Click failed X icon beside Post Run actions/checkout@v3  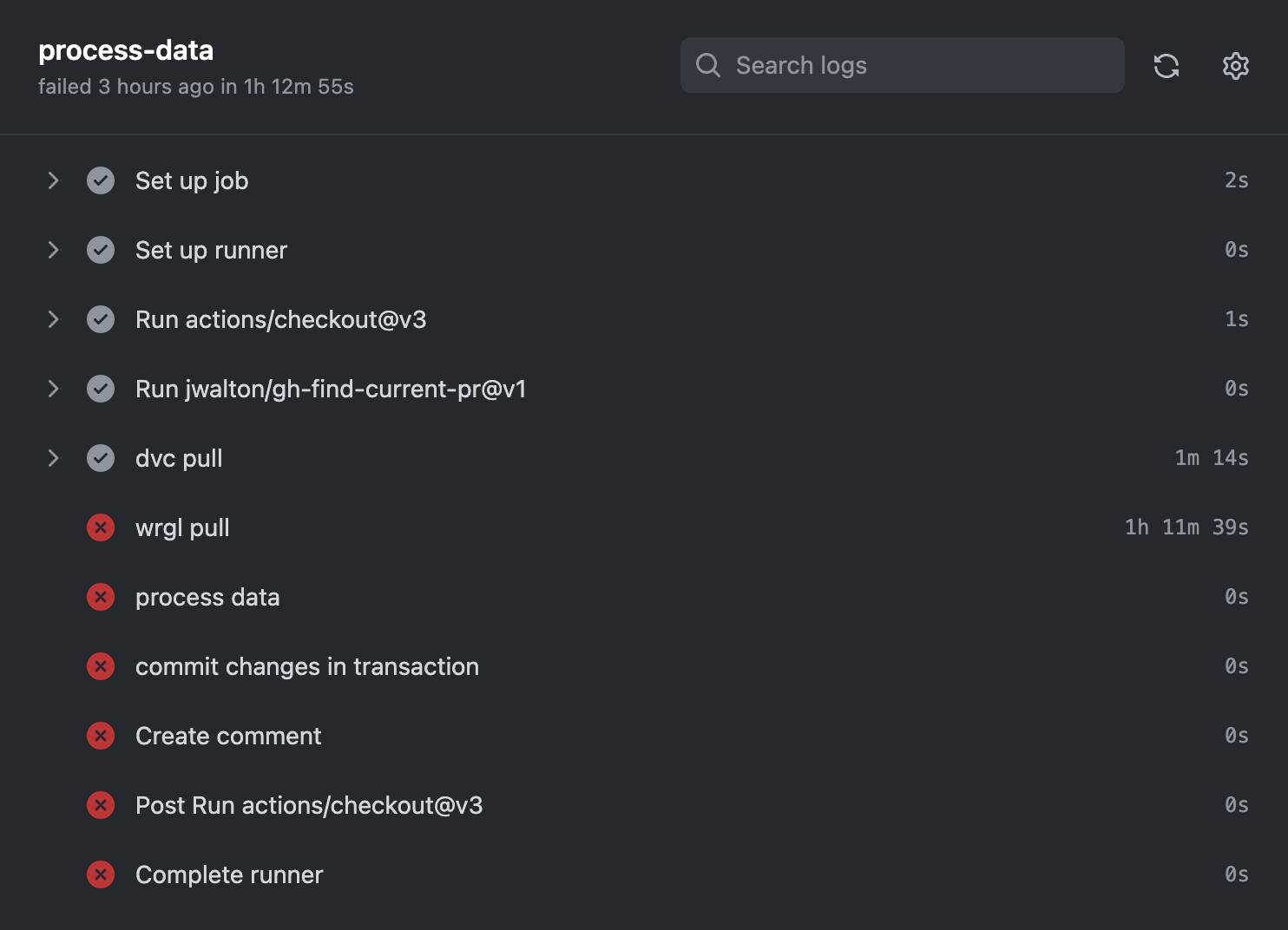click(x=101, y=805)
